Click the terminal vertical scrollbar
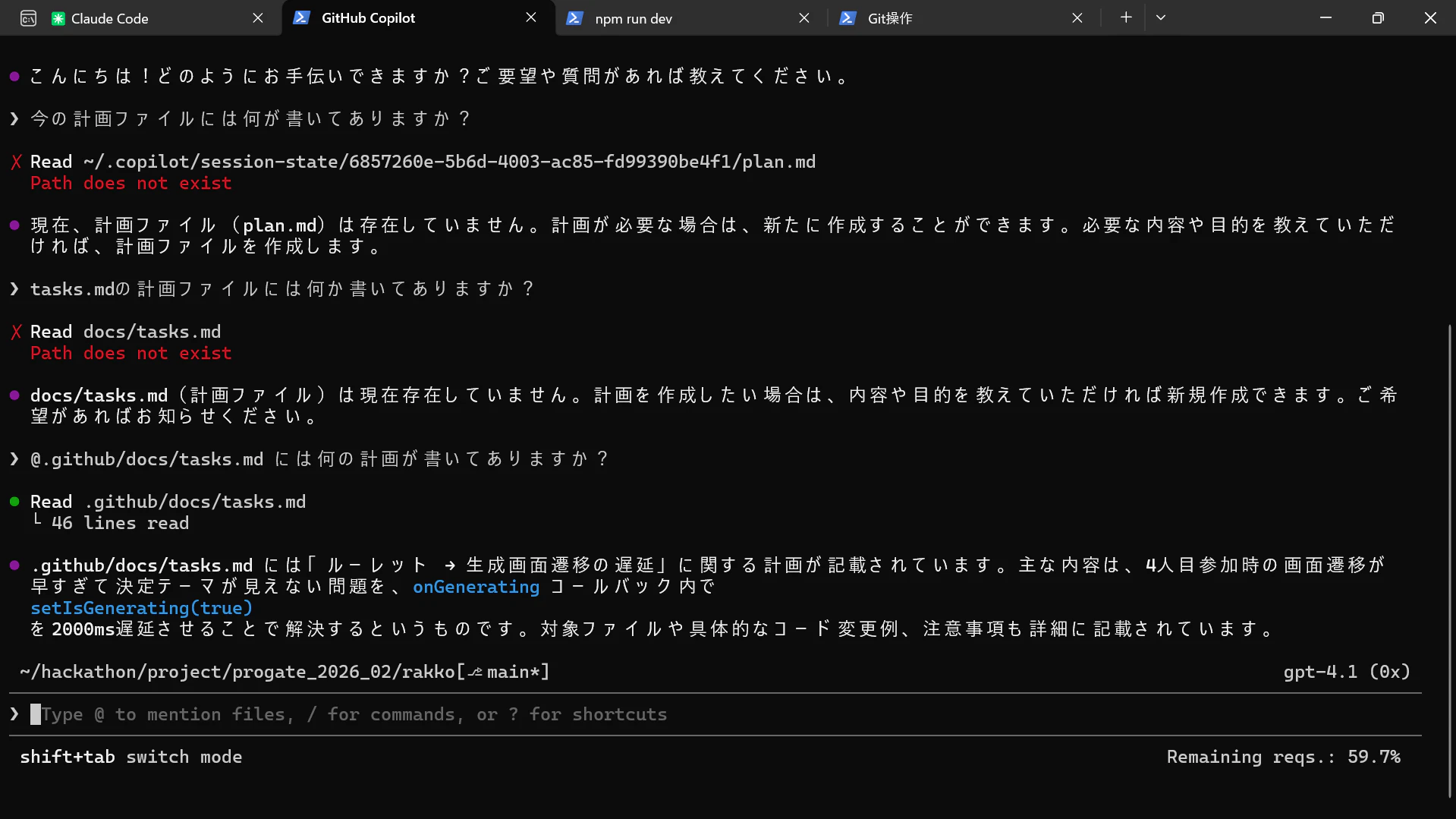Viewport: 1456px width, 819px height. (1449, 560)
